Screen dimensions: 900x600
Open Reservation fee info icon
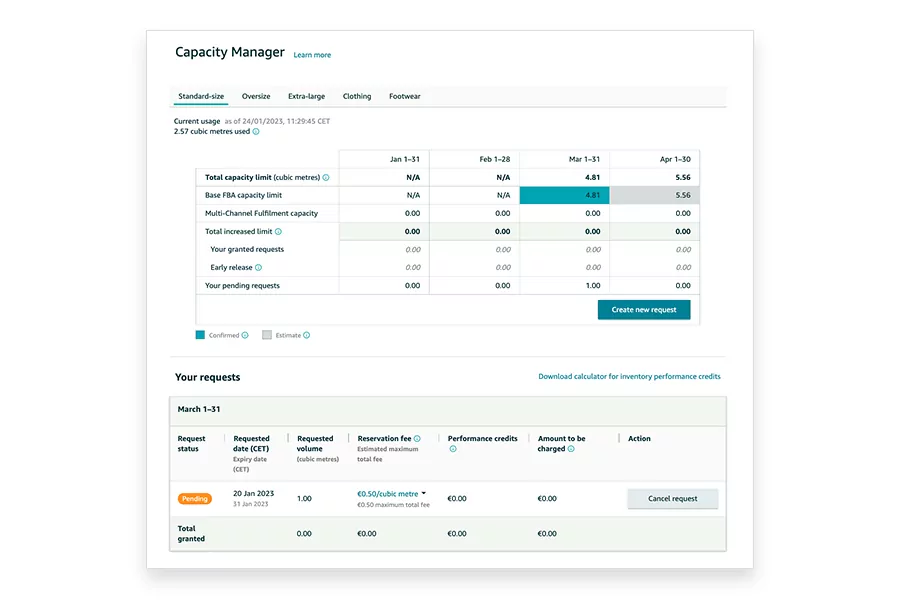click(417, 439)
